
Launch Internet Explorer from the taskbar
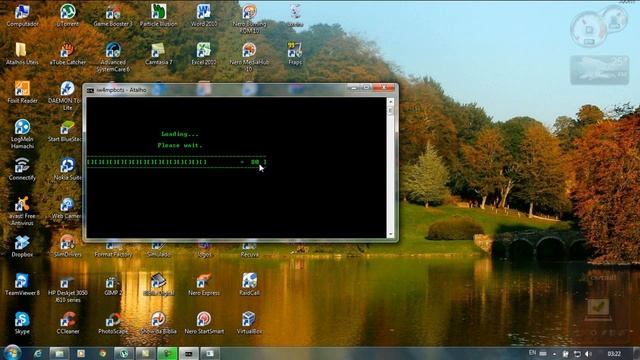pyautogui.click(x=38, y=353)
